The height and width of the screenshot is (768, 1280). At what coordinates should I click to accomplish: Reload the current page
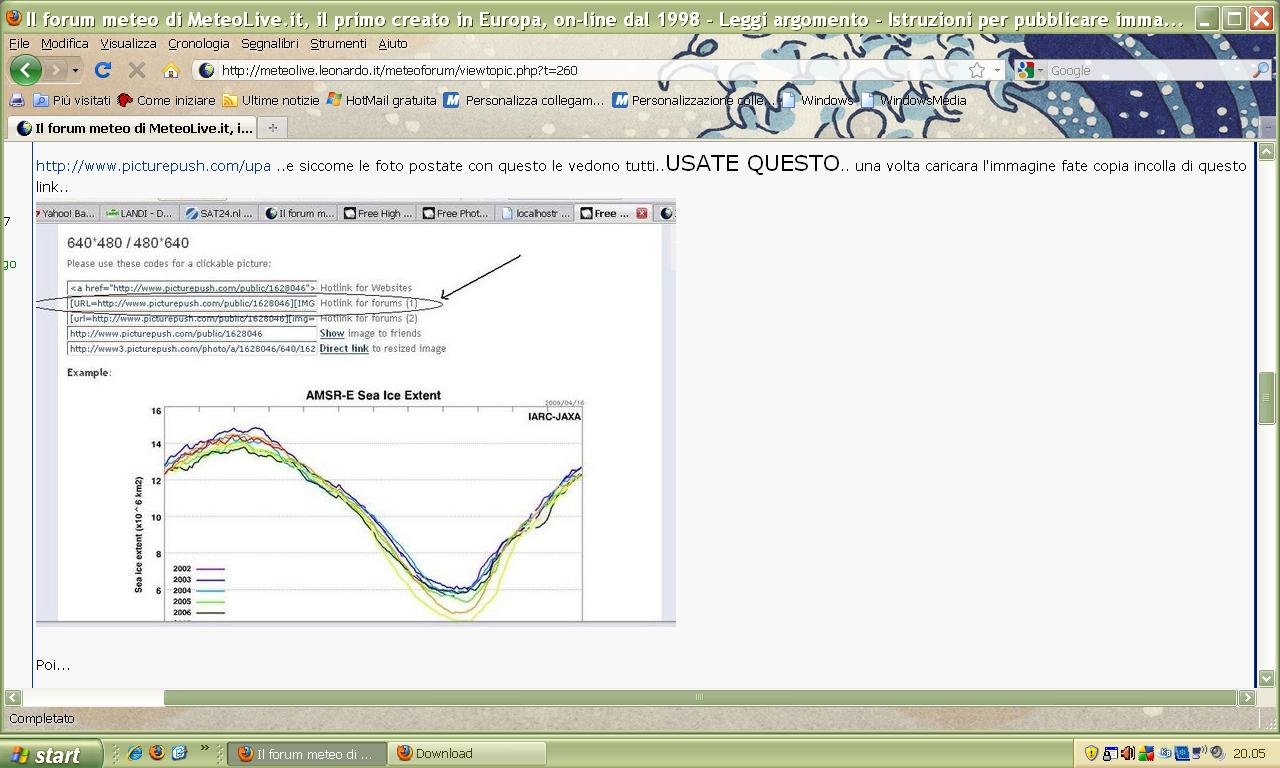pos(102,70)
